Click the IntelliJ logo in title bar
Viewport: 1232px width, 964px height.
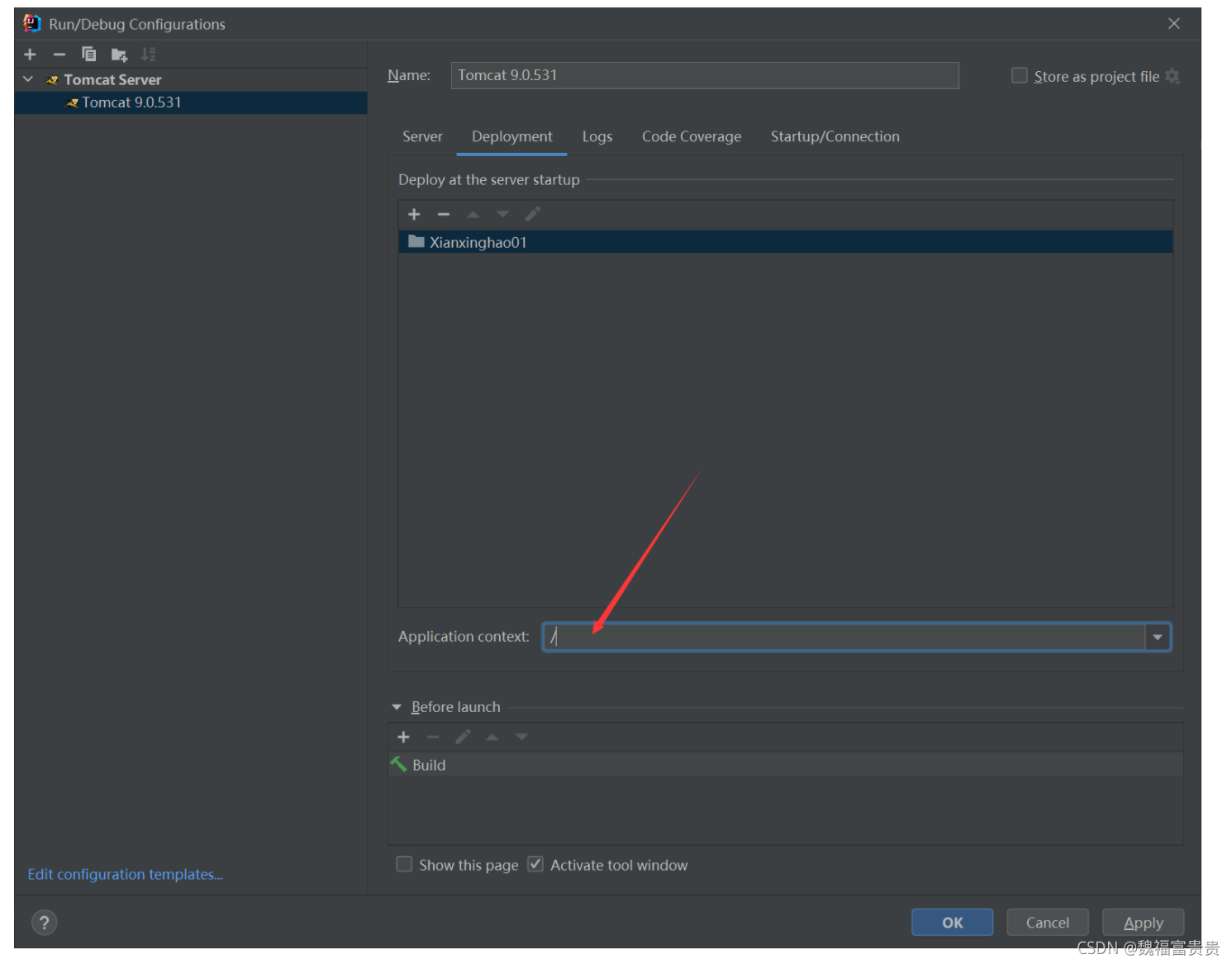coord(32,23)
